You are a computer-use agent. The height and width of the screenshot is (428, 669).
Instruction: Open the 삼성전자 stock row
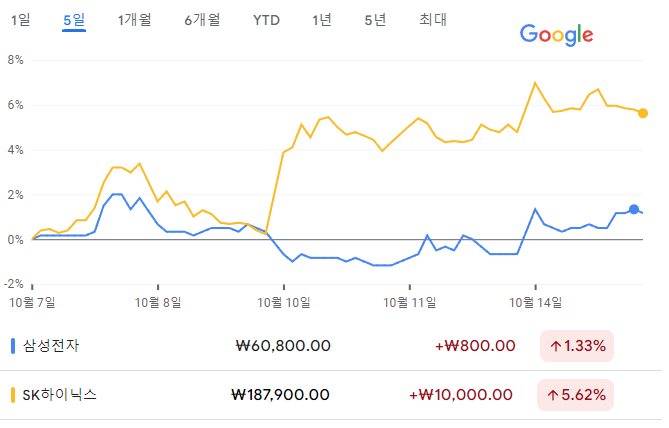(x=331, y=346)
